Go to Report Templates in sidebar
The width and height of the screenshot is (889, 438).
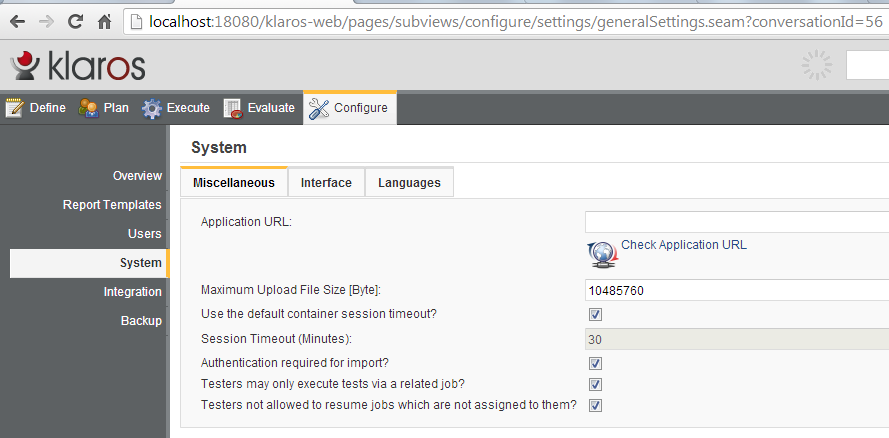point(112,205)
